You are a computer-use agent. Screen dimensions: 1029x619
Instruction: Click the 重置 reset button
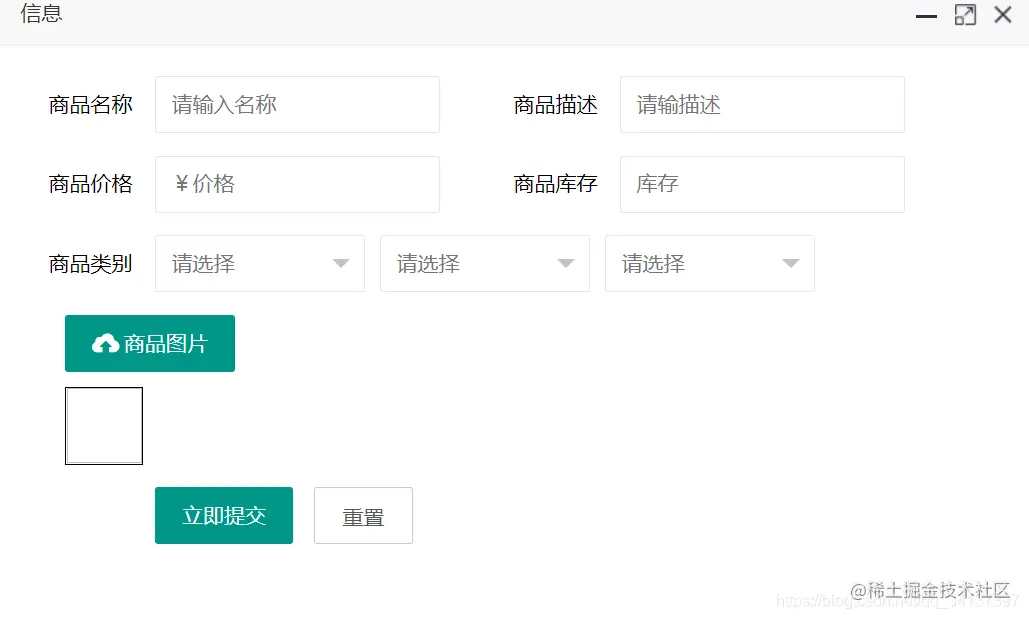pos(363,515)
